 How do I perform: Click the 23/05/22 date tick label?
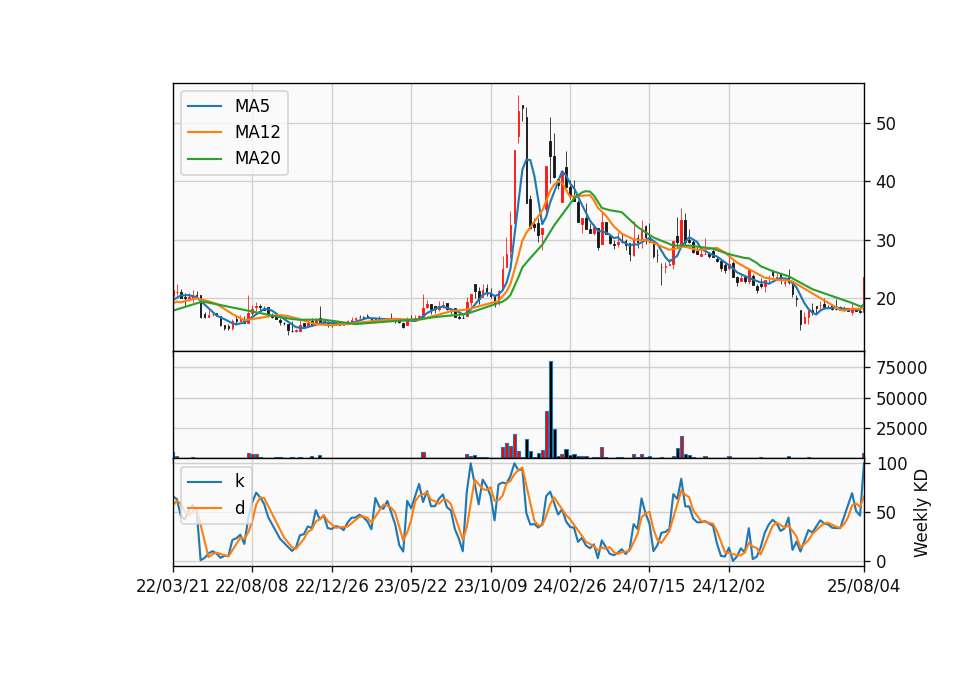pos(411,586)
